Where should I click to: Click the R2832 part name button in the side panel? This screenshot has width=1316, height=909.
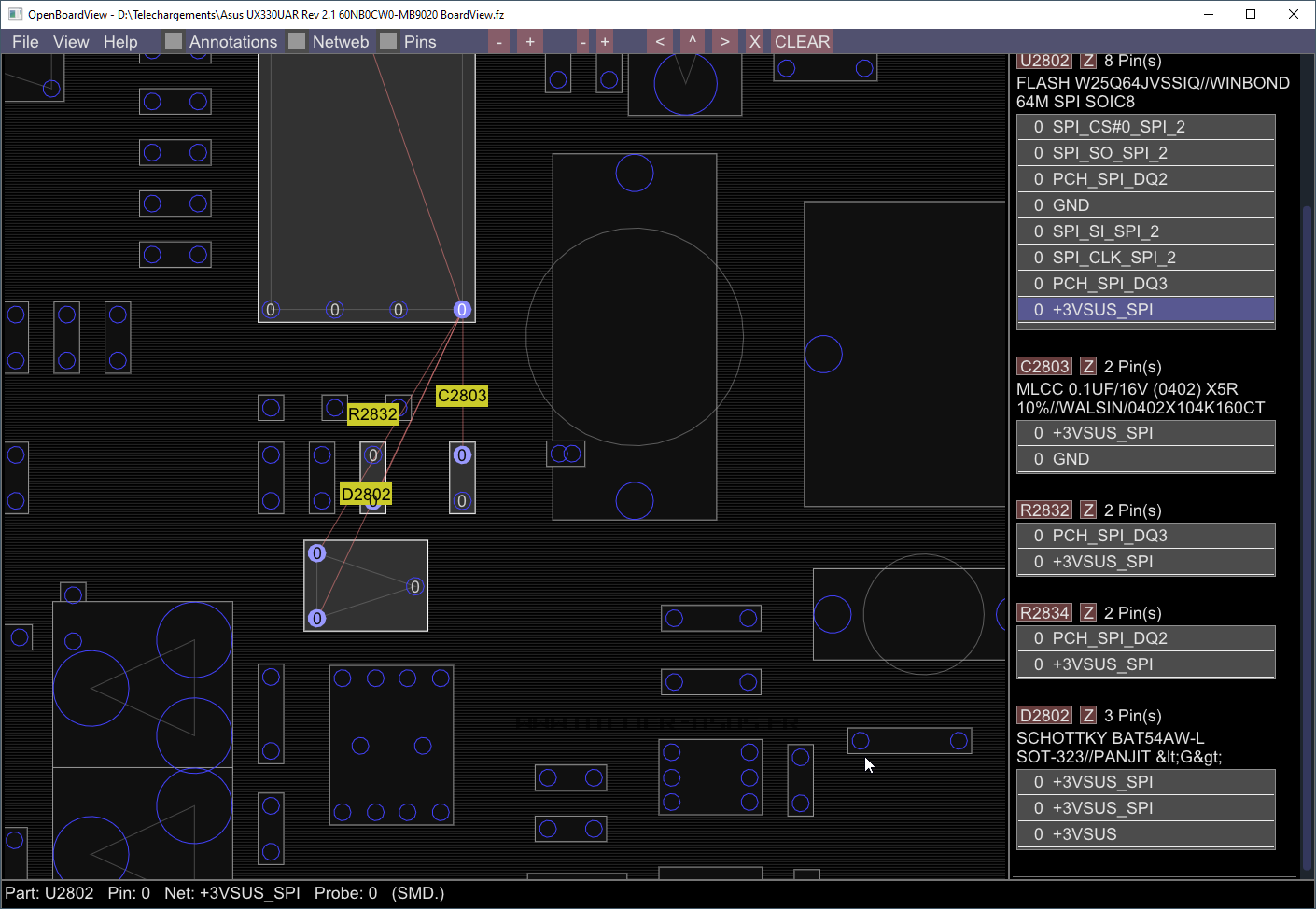1044,510
